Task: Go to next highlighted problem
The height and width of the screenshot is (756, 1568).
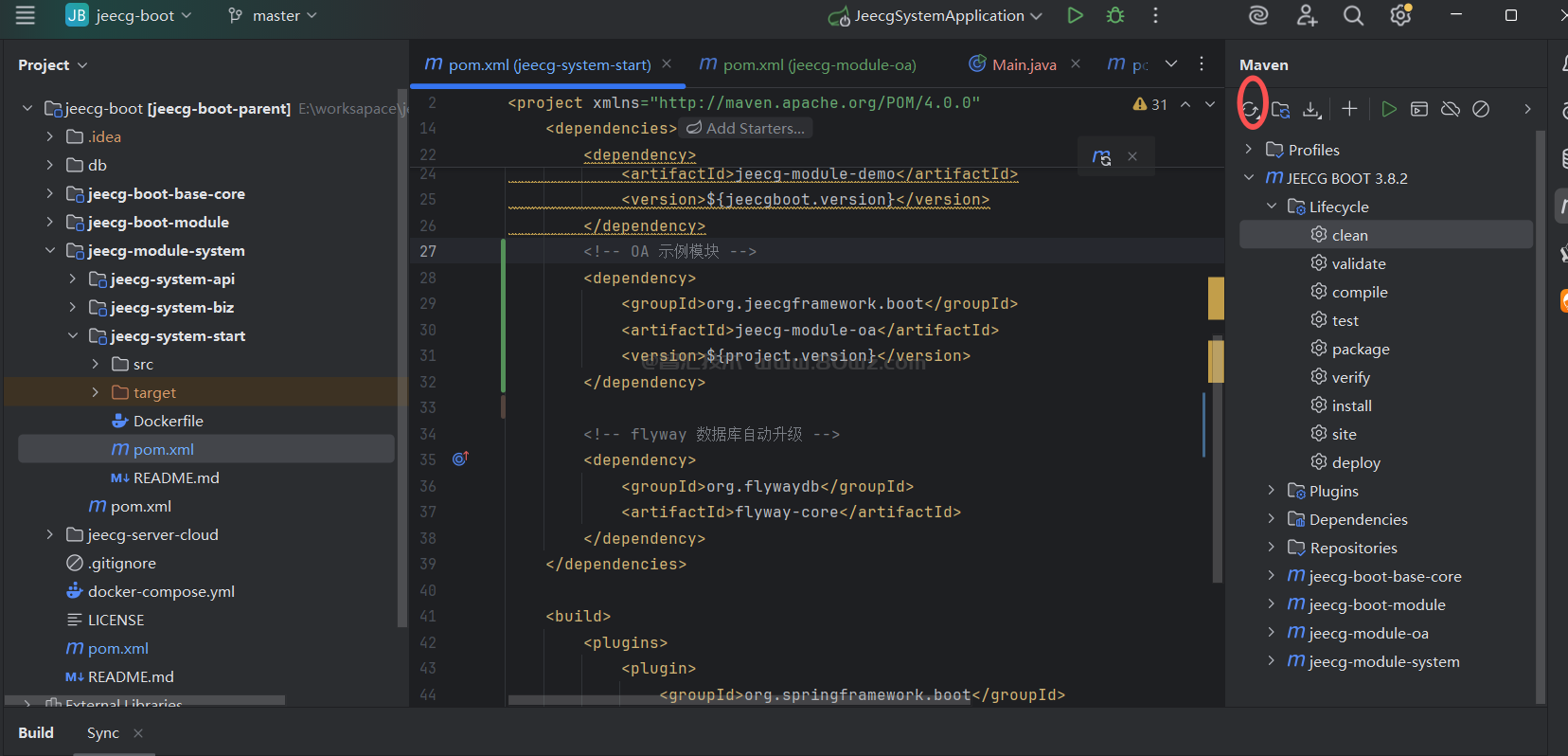Action: 1210,104
